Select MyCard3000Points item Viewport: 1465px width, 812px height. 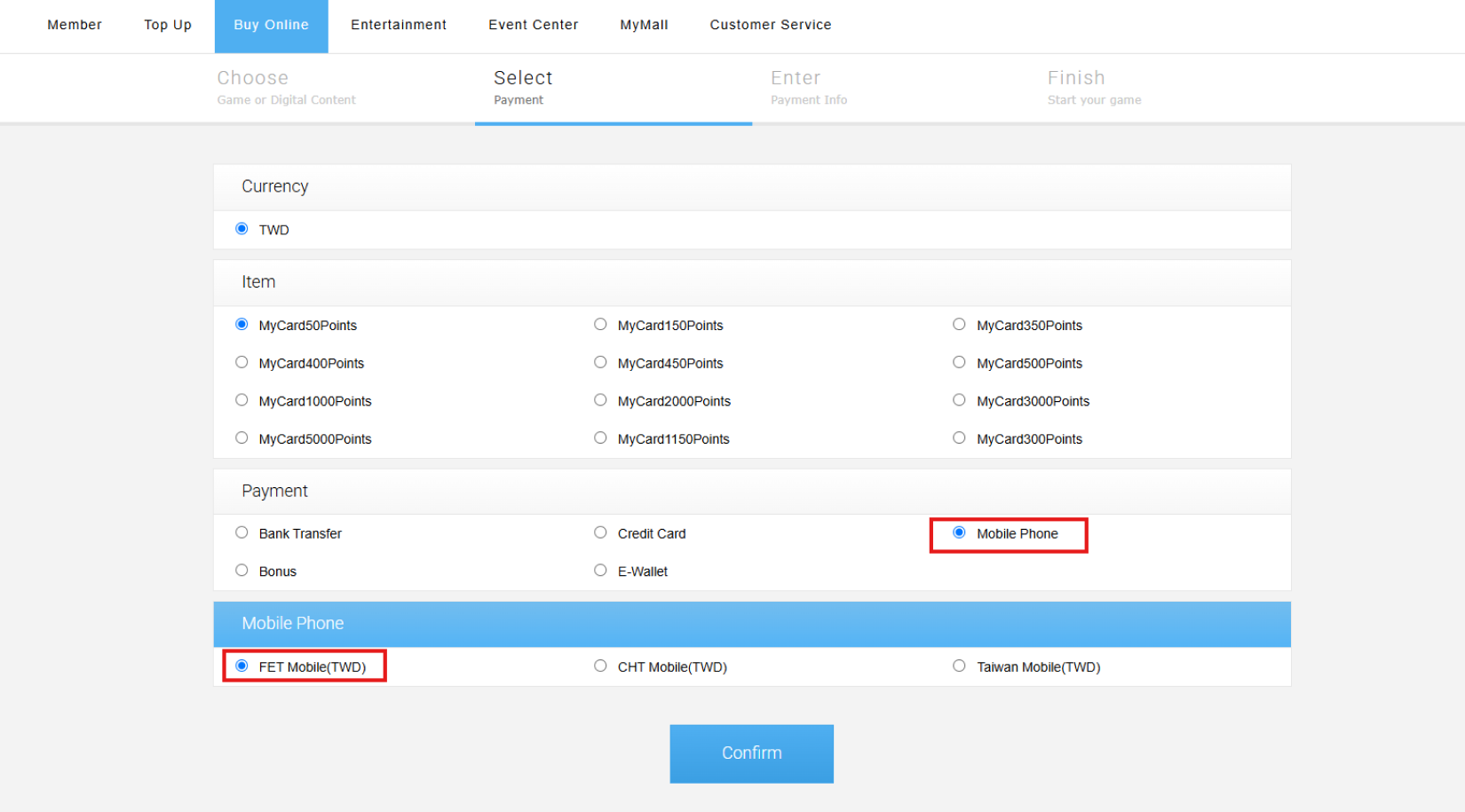pos(959,400)
